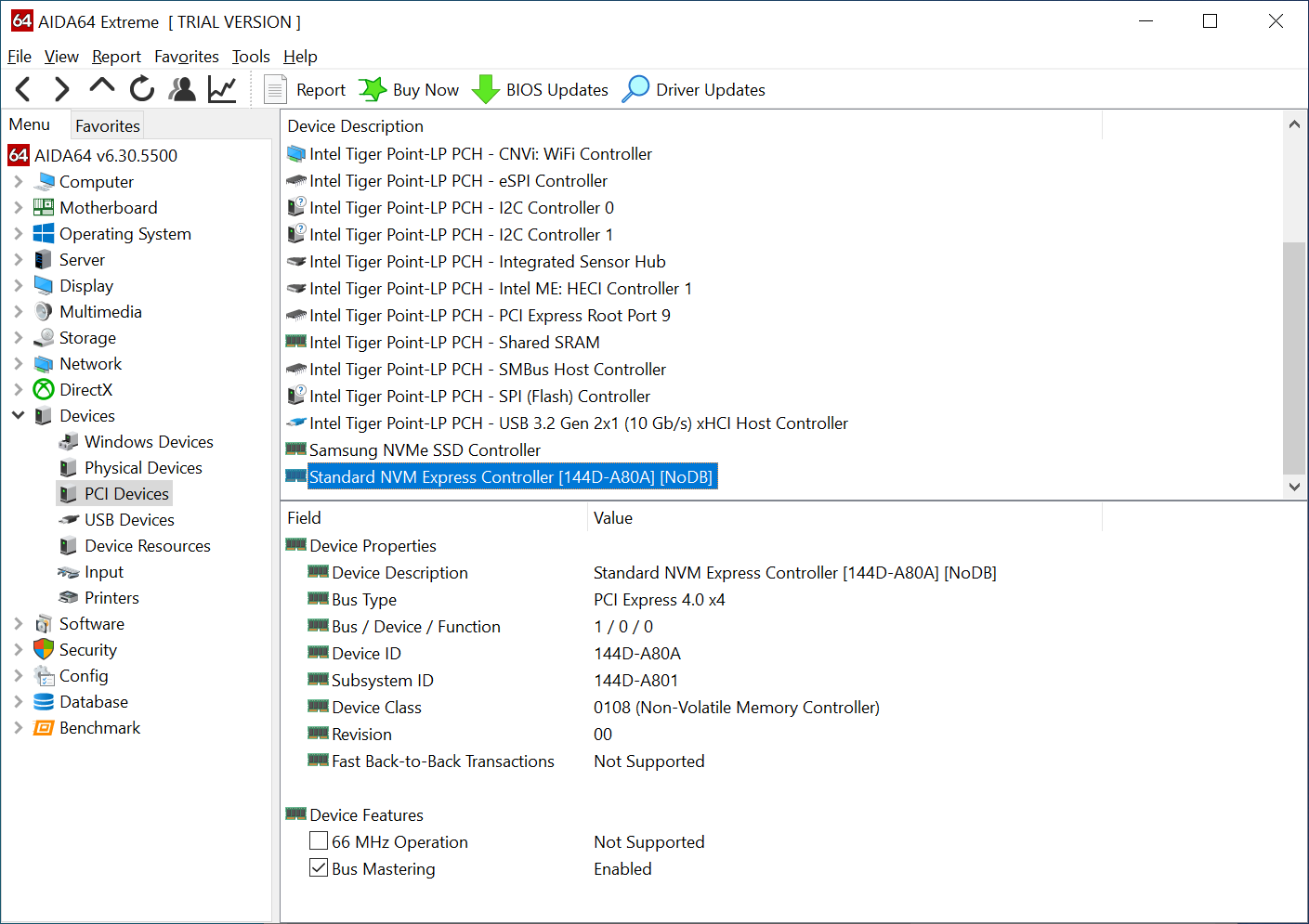This screenshot has height=924, width=1309.
Task: Switch to the Favorites tab
Action: click(x=108, y=125)
